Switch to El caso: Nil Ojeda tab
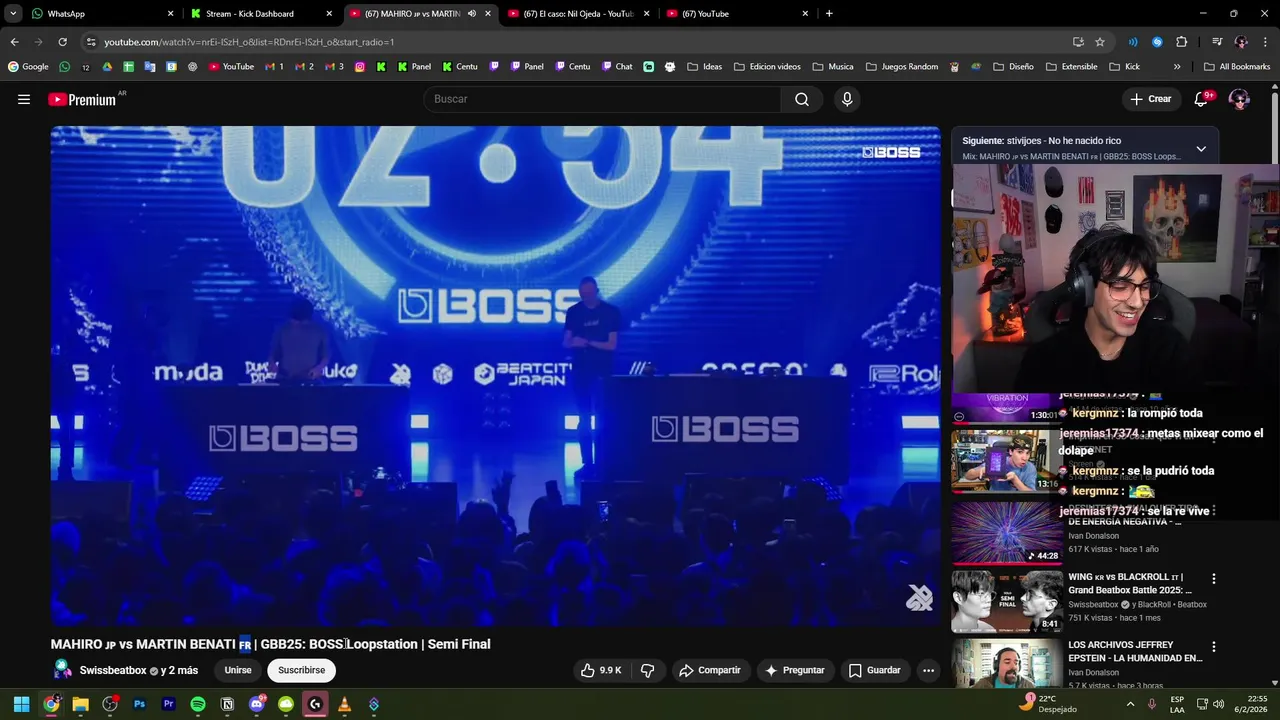Image resolution: width=1280 pixels, height=720 pixels. pos(578,14)
